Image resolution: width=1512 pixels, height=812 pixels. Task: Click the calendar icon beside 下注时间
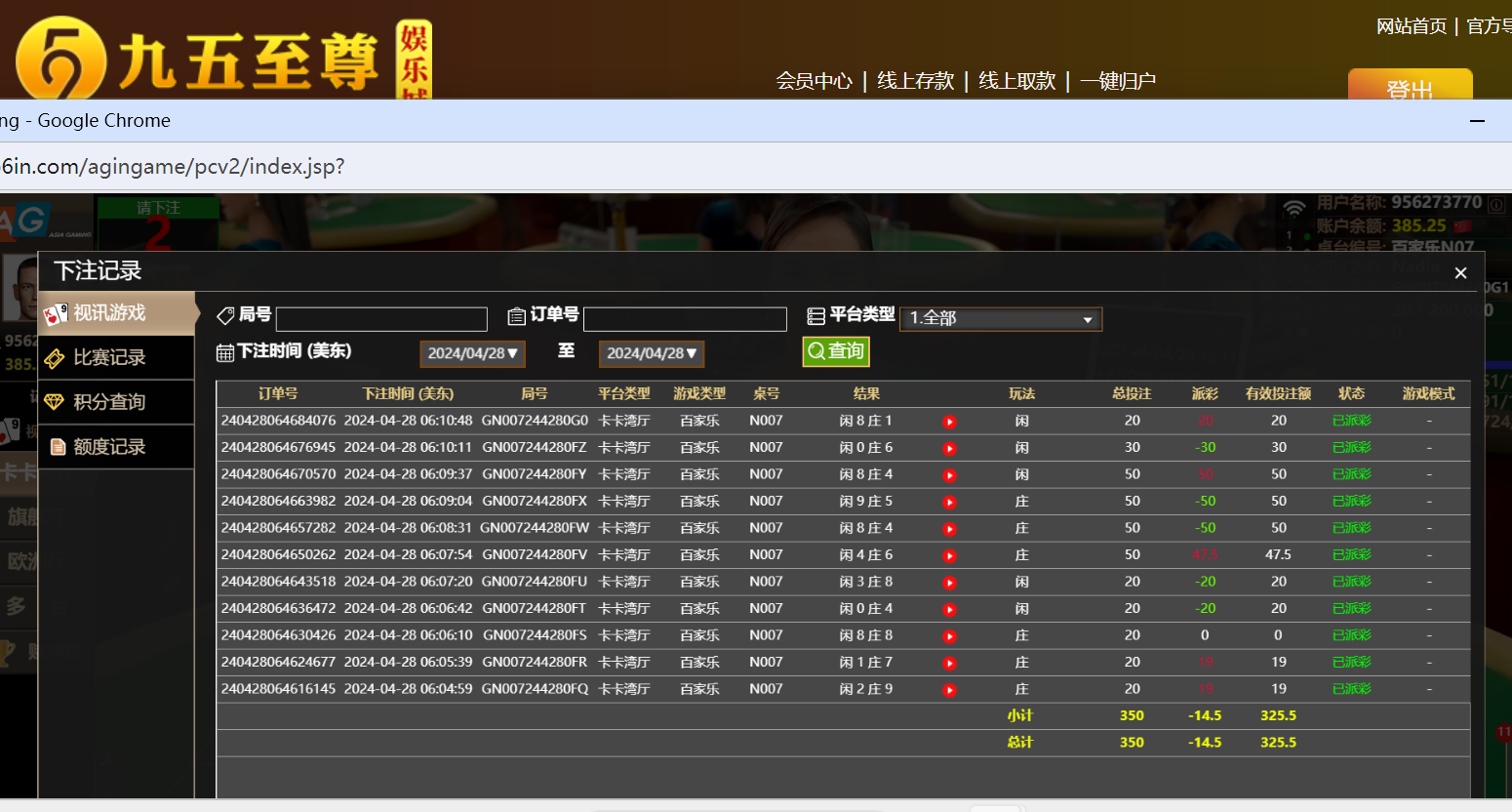pyautogui.click(x=224, y=352)
